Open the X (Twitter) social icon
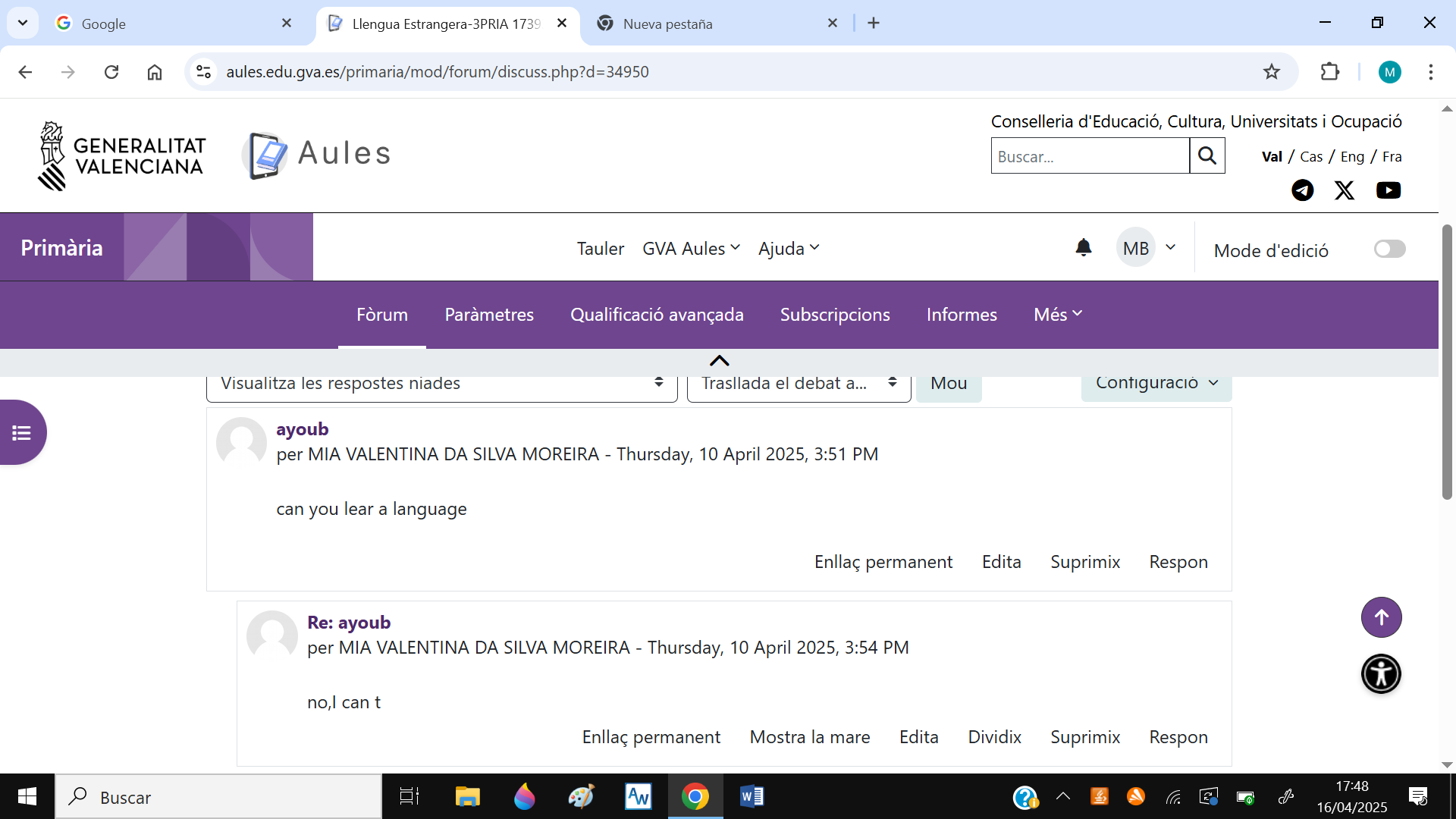This screenshot has width=1456, height=819. [1345, 190]
